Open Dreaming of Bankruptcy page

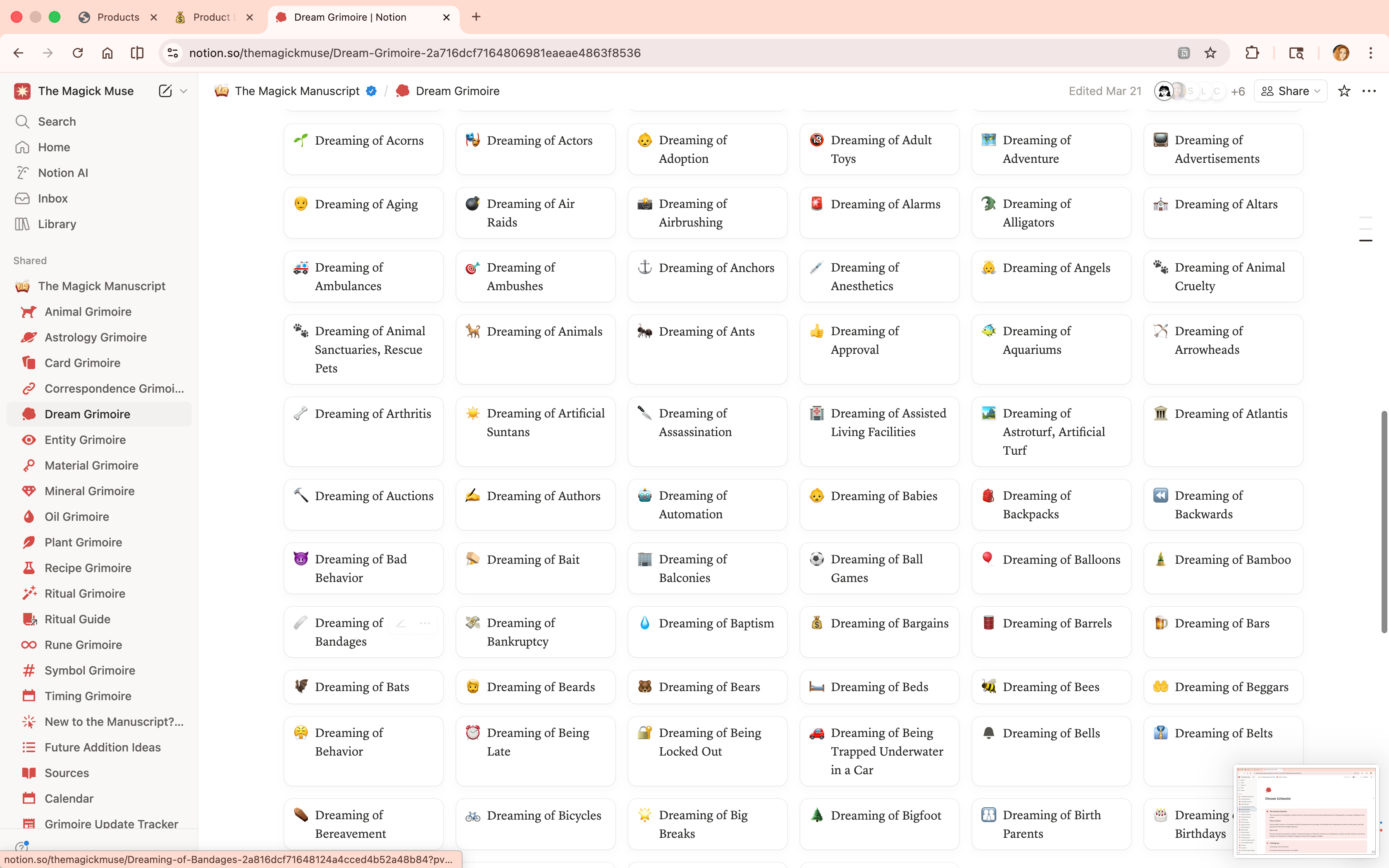535,632
